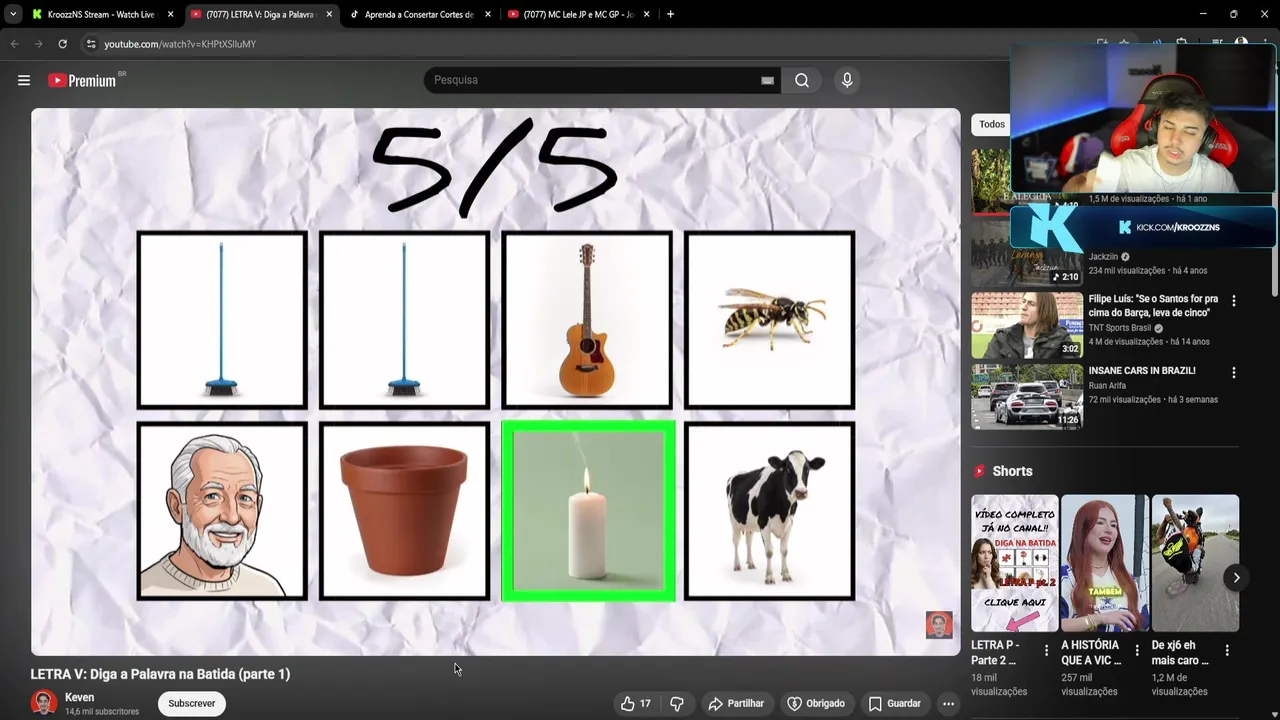Click the browser address bar URL
This screenshot has height=720, width=1280.
tap(180, 44)
